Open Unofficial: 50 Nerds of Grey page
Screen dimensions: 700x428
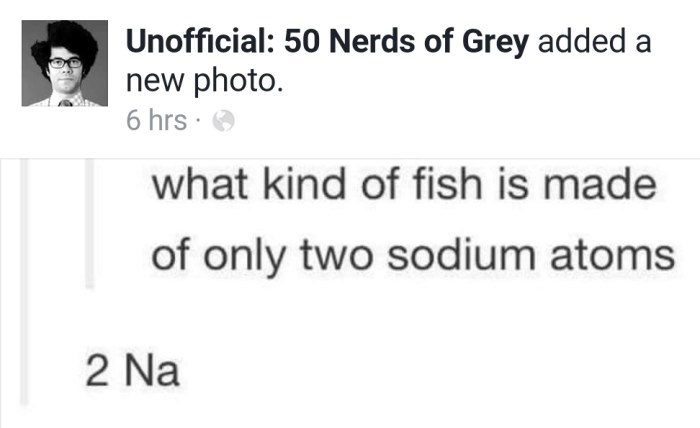point(331,43)
